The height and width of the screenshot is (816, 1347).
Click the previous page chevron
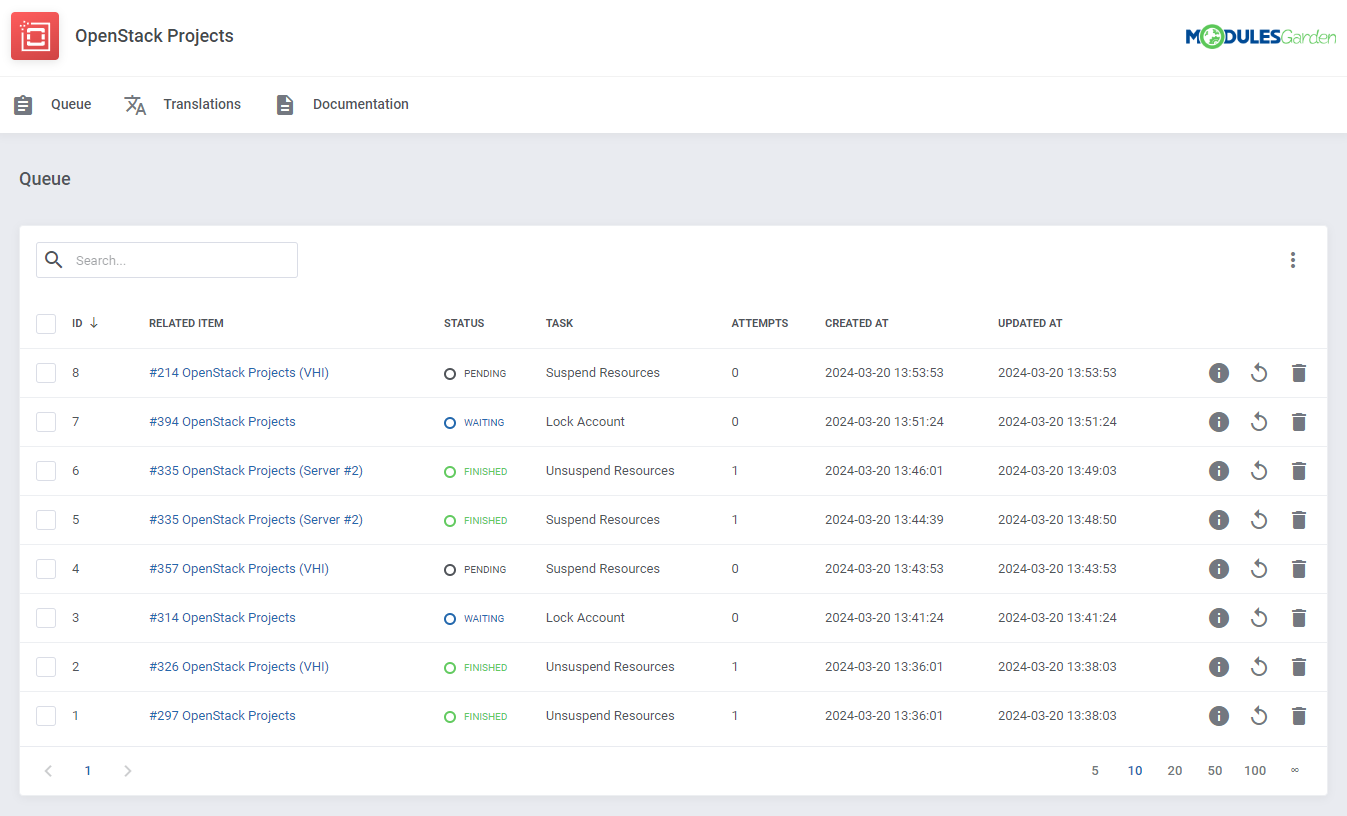tap(48, 770)
